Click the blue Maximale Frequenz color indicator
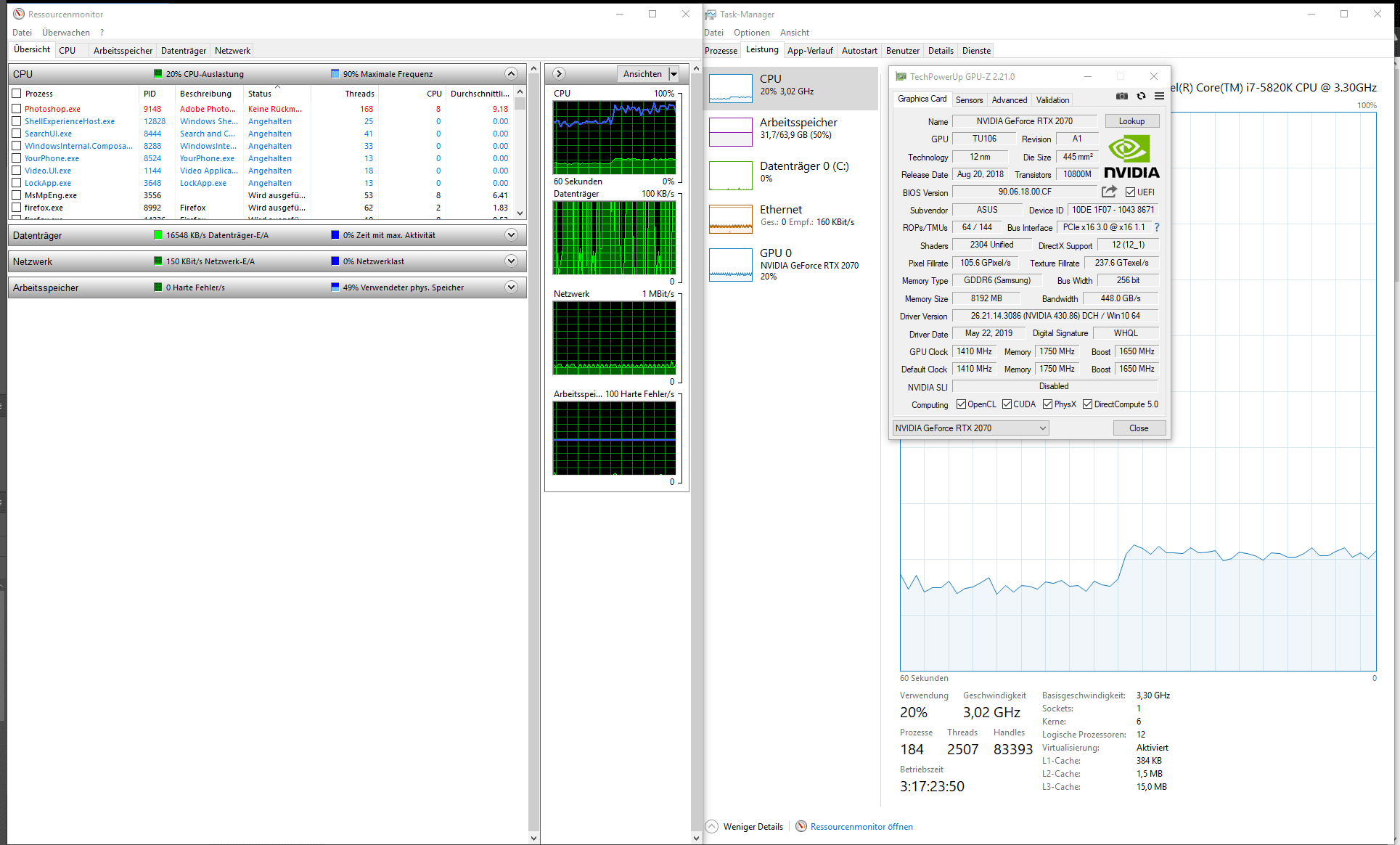Screen dimensions: 1400x845 click(335, 74)
